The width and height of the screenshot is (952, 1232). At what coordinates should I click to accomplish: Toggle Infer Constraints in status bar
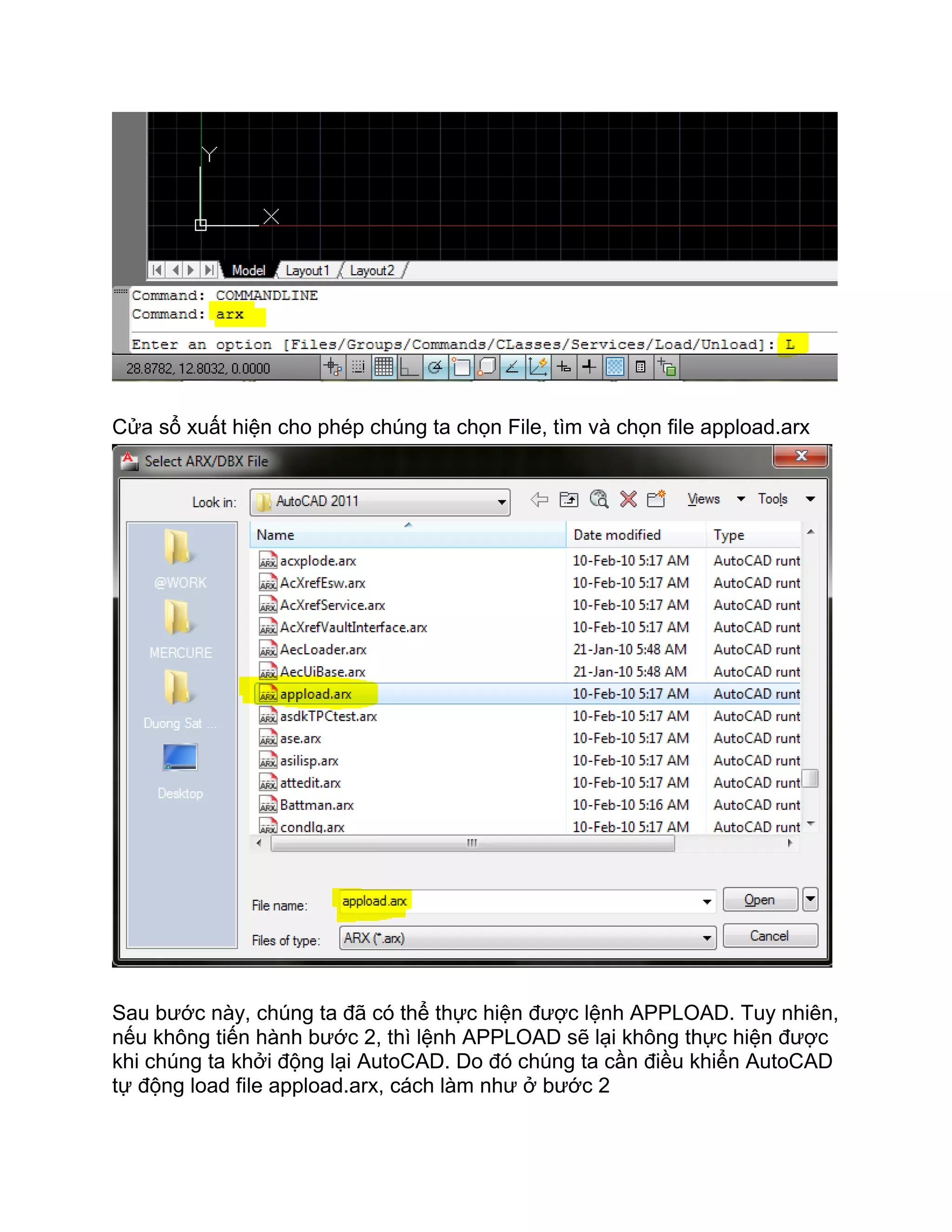[x=333, y=367]
